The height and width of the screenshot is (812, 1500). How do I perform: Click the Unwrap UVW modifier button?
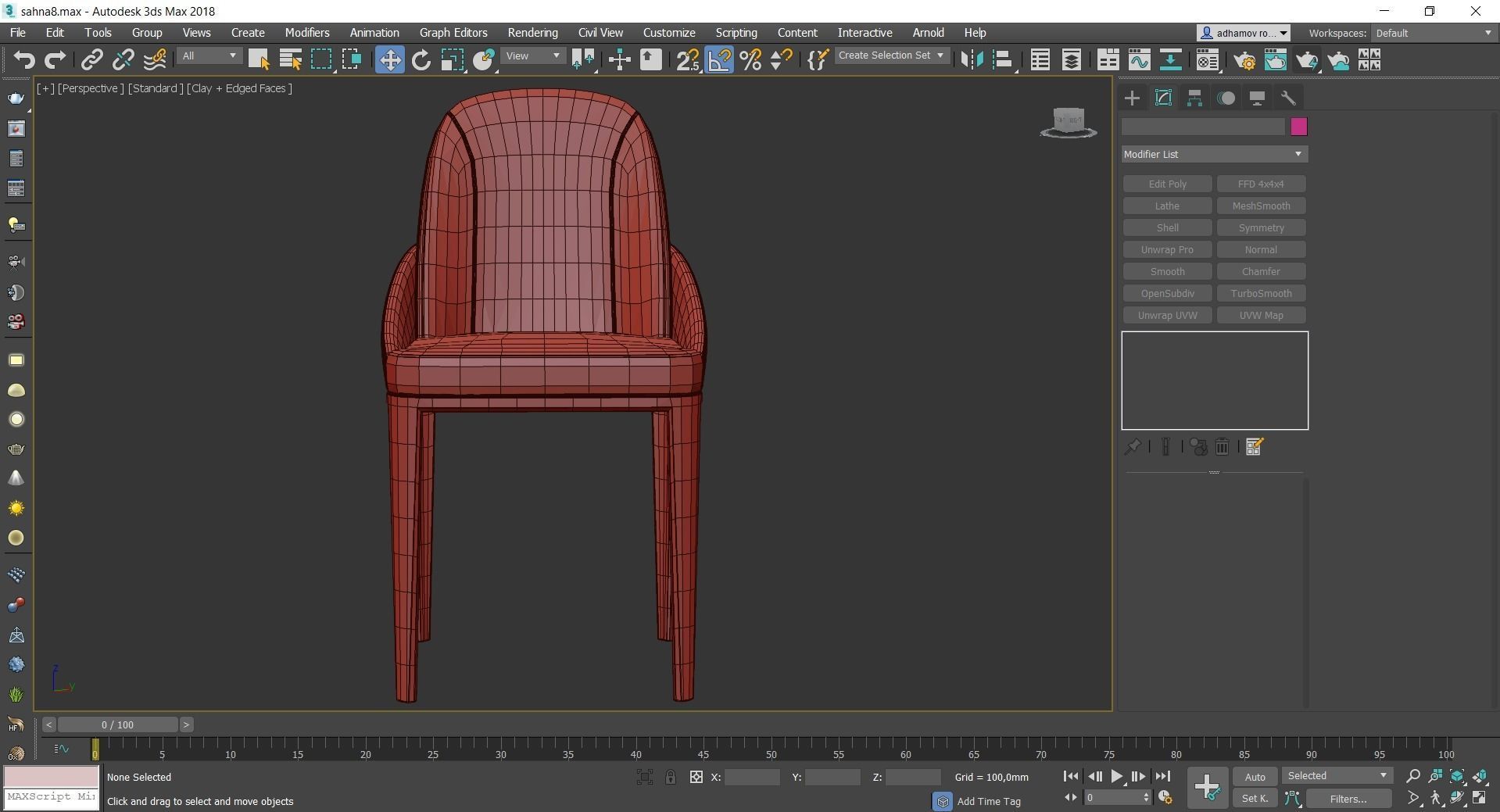1167,315
